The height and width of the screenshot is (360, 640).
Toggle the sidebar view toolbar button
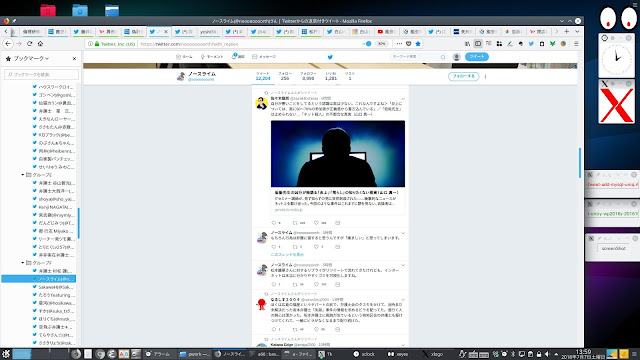click(478, 44)
